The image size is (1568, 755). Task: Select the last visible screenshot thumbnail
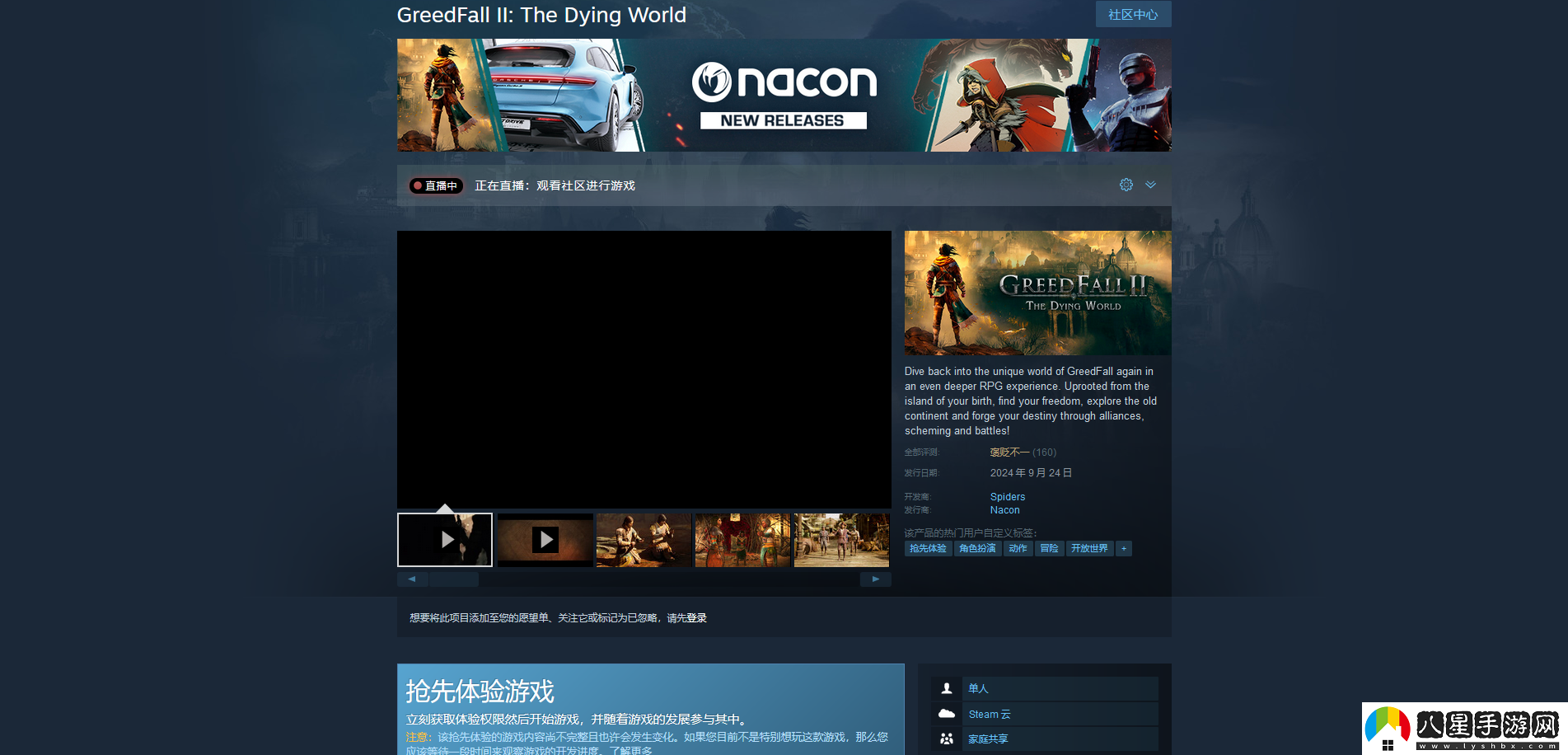pos(841,540)
